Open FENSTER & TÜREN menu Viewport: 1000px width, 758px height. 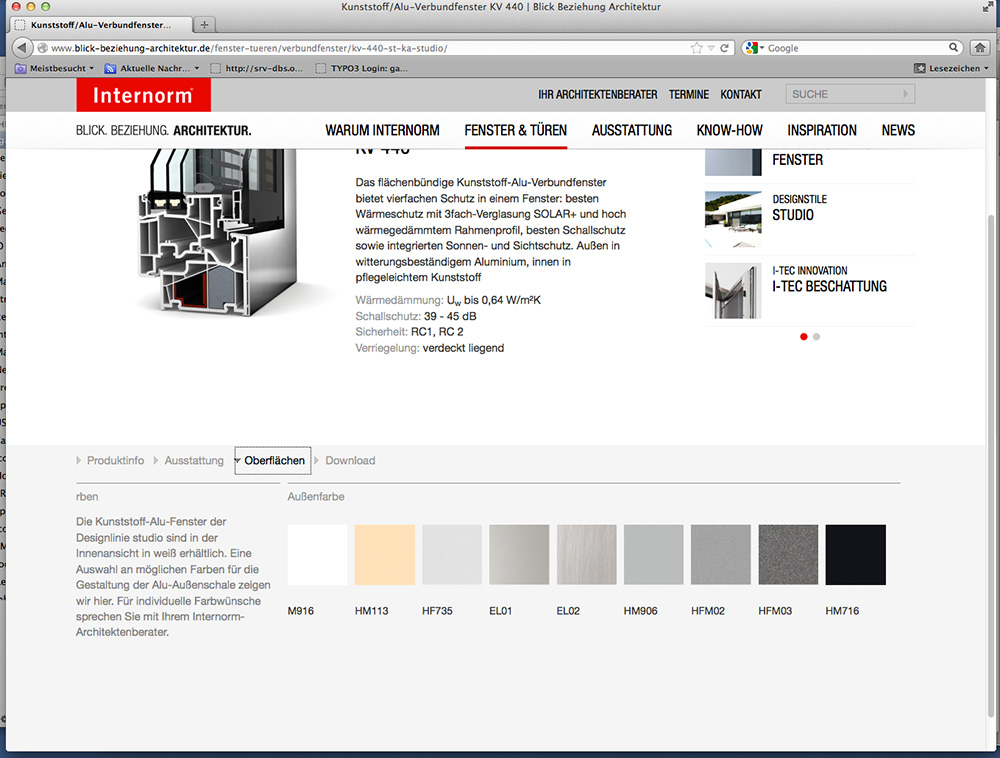pos(515,130)
